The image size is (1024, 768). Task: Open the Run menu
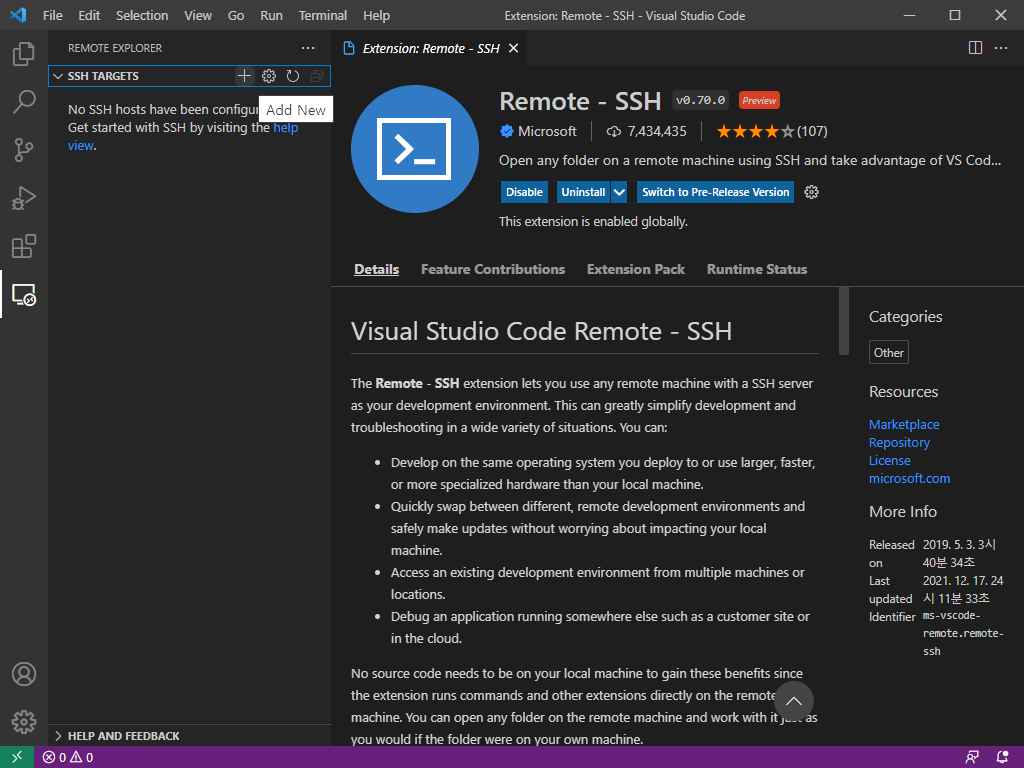(271, 15)
